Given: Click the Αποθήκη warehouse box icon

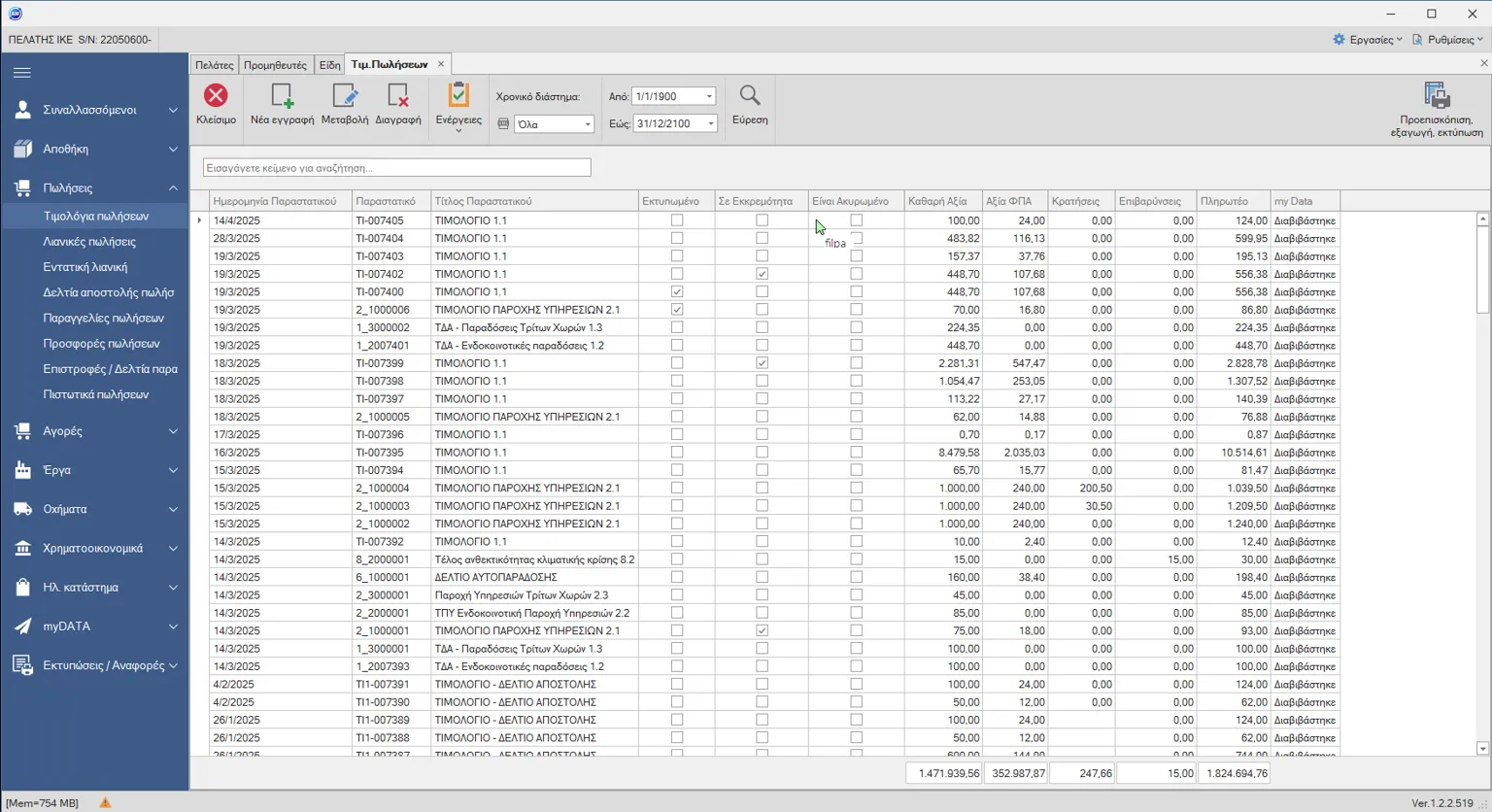Looking at the screenshot, I should [22, 149].
